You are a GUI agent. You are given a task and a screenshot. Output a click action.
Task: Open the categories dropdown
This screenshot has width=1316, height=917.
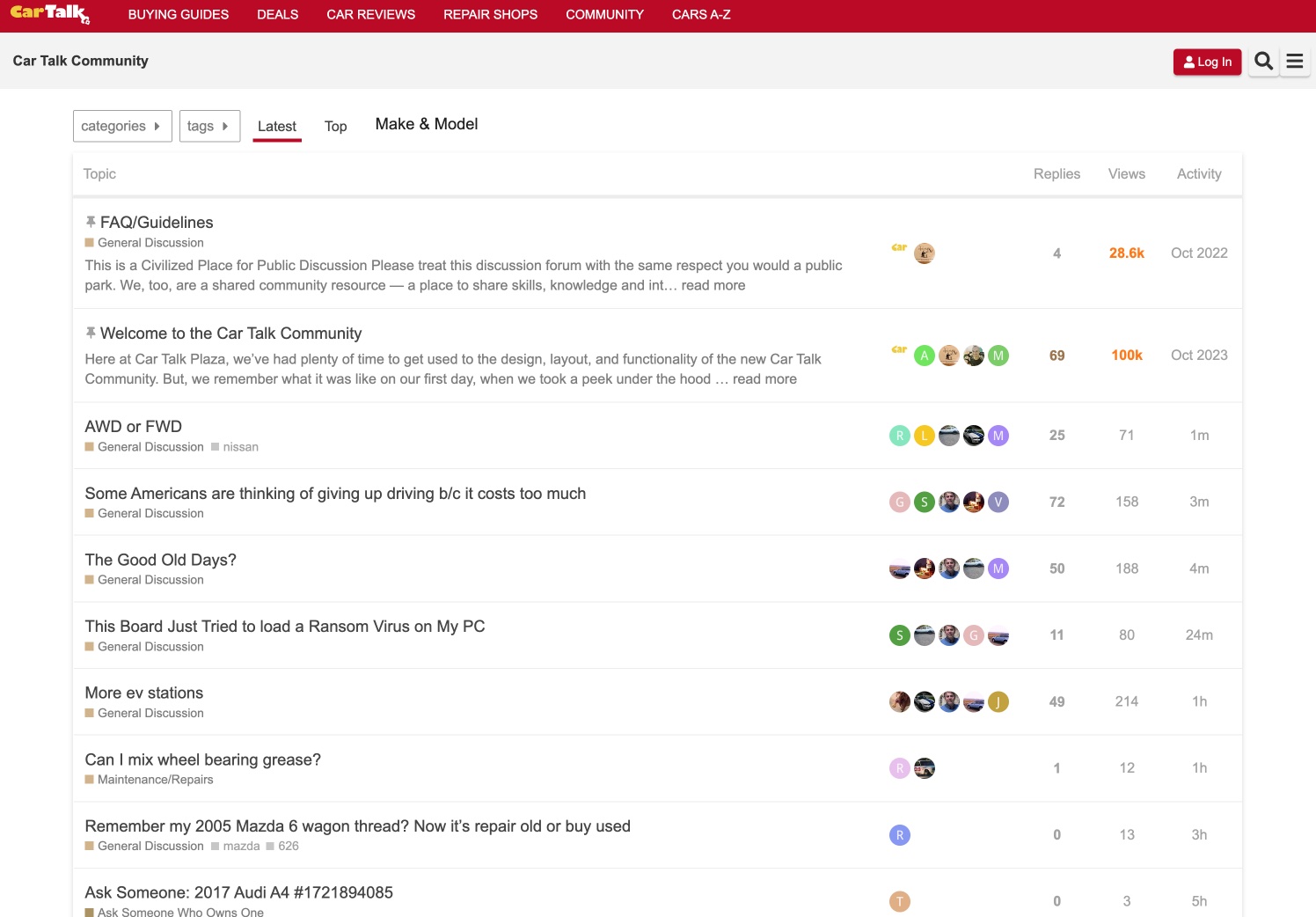pos(121,126)
